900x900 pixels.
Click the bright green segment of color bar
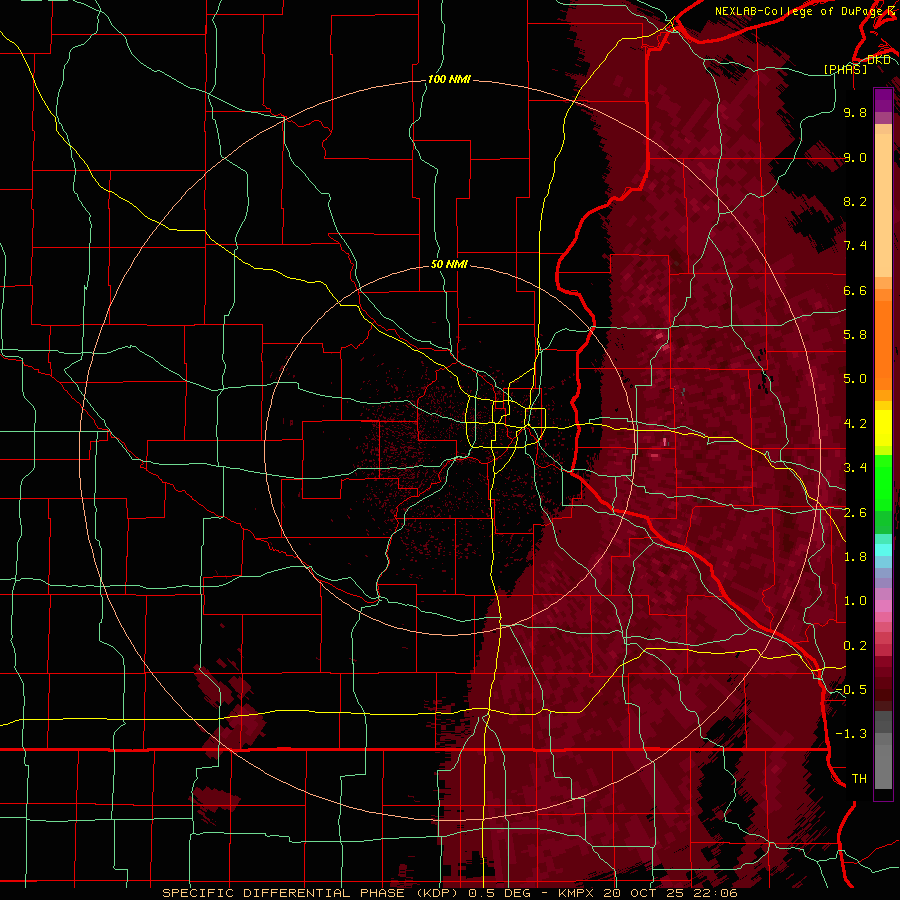coord(883,484)
